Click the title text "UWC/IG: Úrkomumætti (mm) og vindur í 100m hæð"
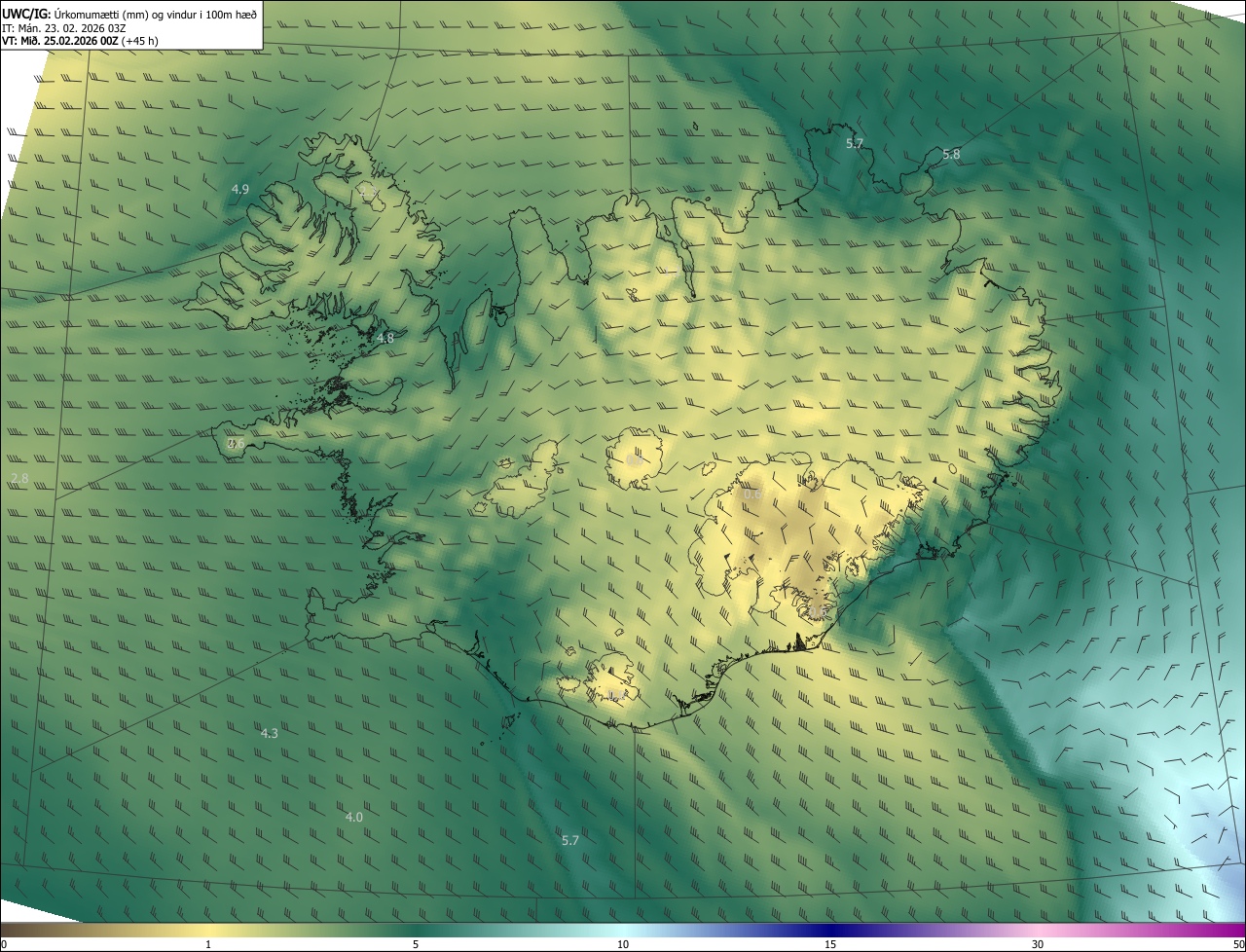The height and width of the screenshot is (952, 1246). click(x=129, y=14)
